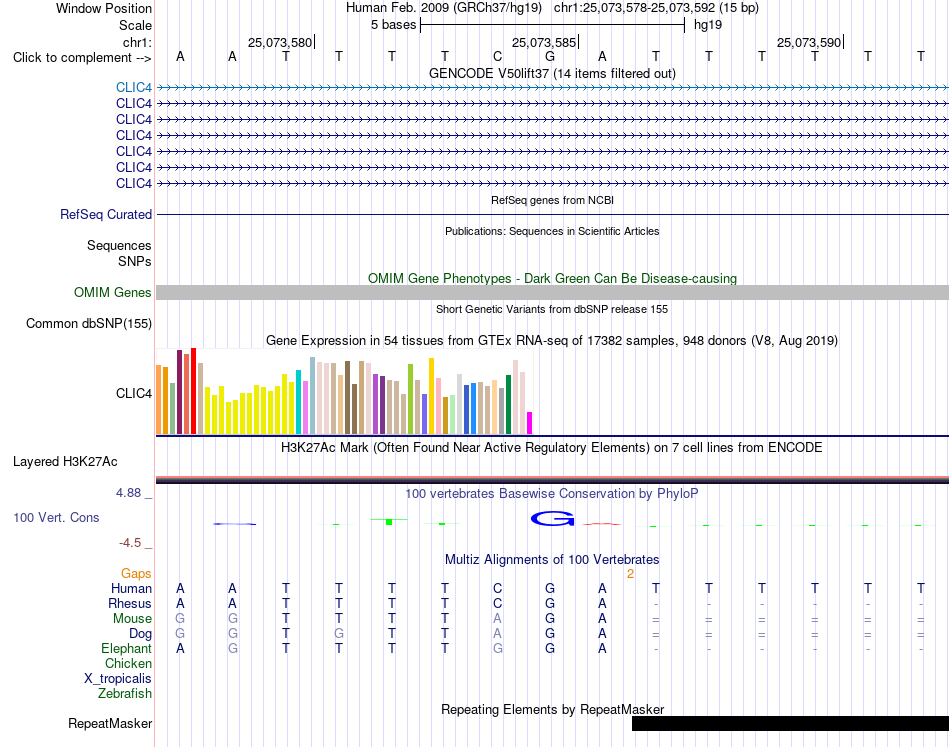Click the 25,073,580 position marker
The width and height of the screenshot is (950, 747).
point(280,42)
